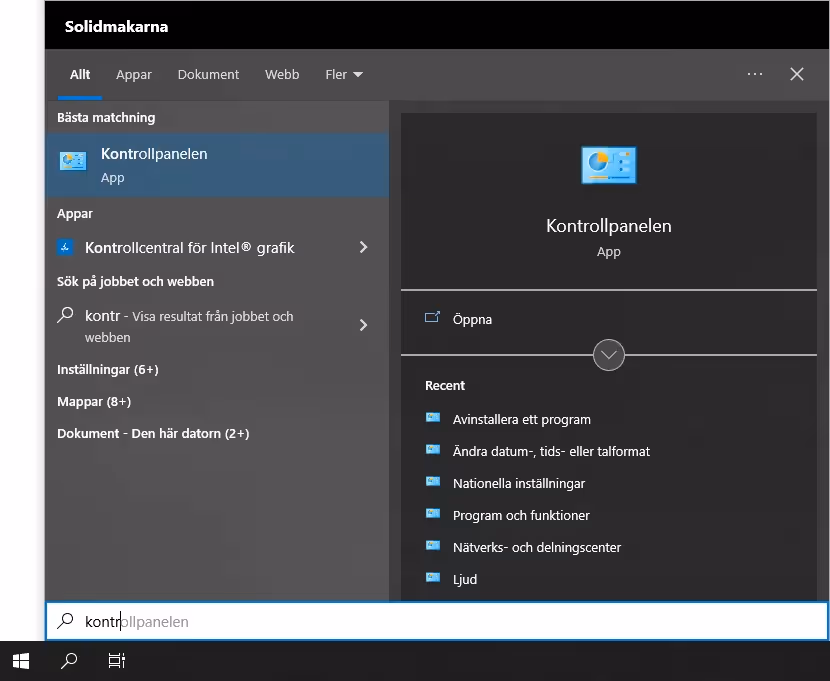
Task: Click the magnifier icon in search box
Action: [66, 621]
